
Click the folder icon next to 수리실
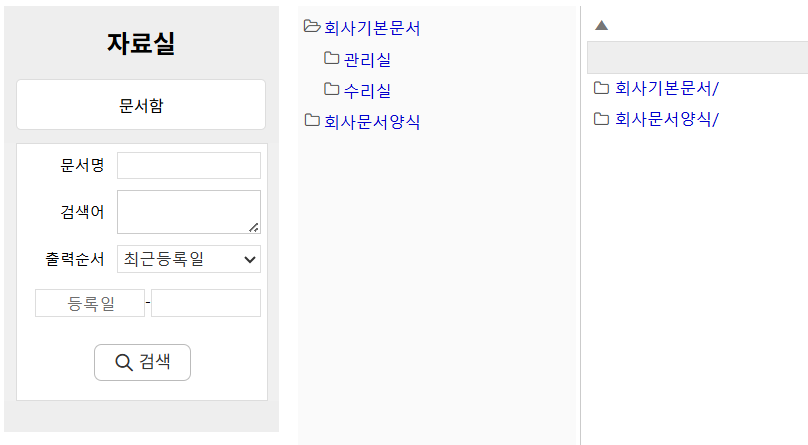point(332,90)
